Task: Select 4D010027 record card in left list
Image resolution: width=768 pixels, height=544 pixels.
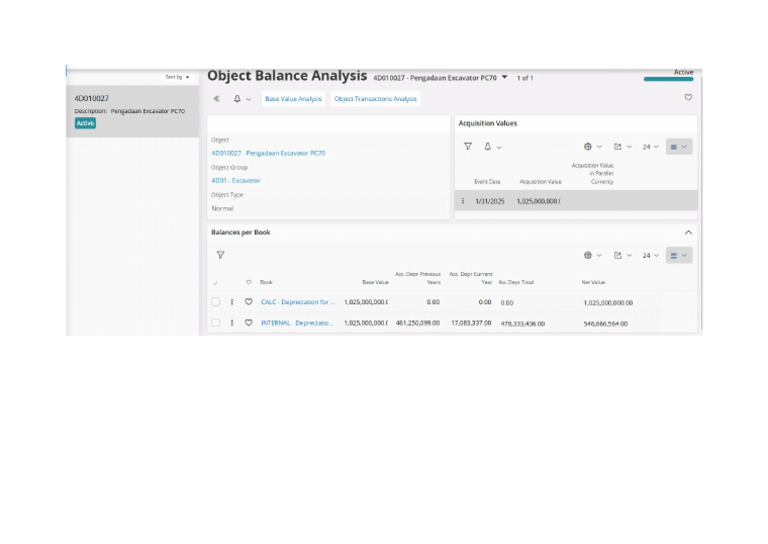Action: click(x=133, y=111)
